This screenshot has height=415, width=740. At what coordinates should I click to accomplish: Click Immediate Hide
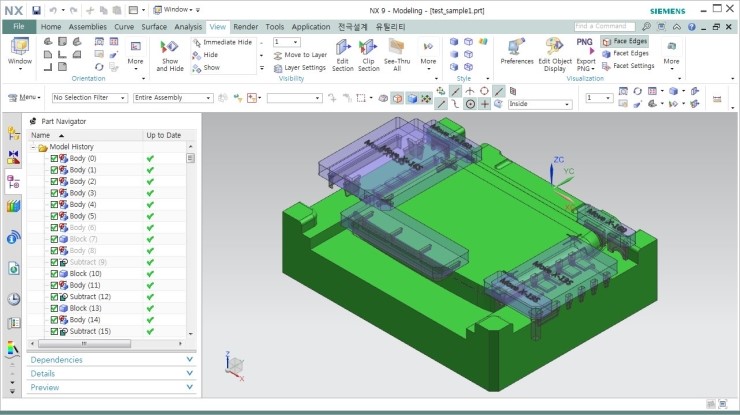222,42
